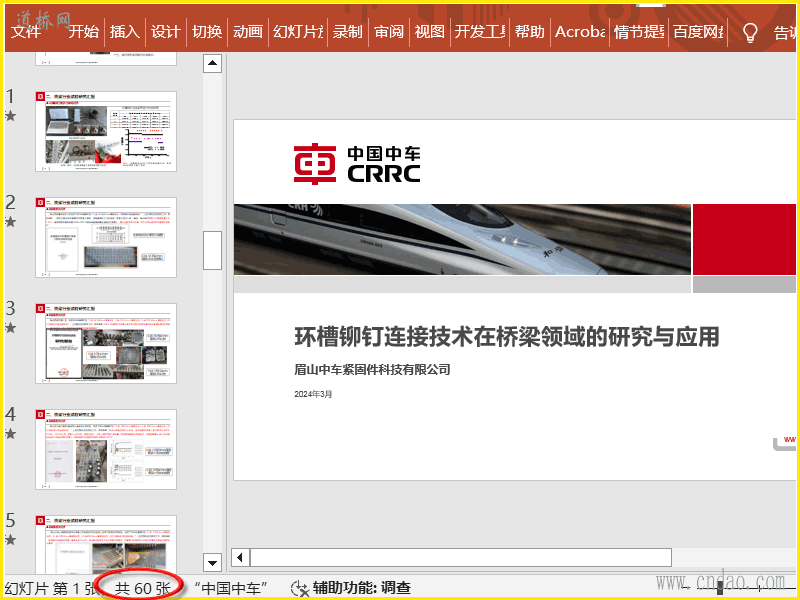Click the CRRC logo on the slide
Image resolution: width=800 pixels, height=600 pixels.
pos(357,164)
